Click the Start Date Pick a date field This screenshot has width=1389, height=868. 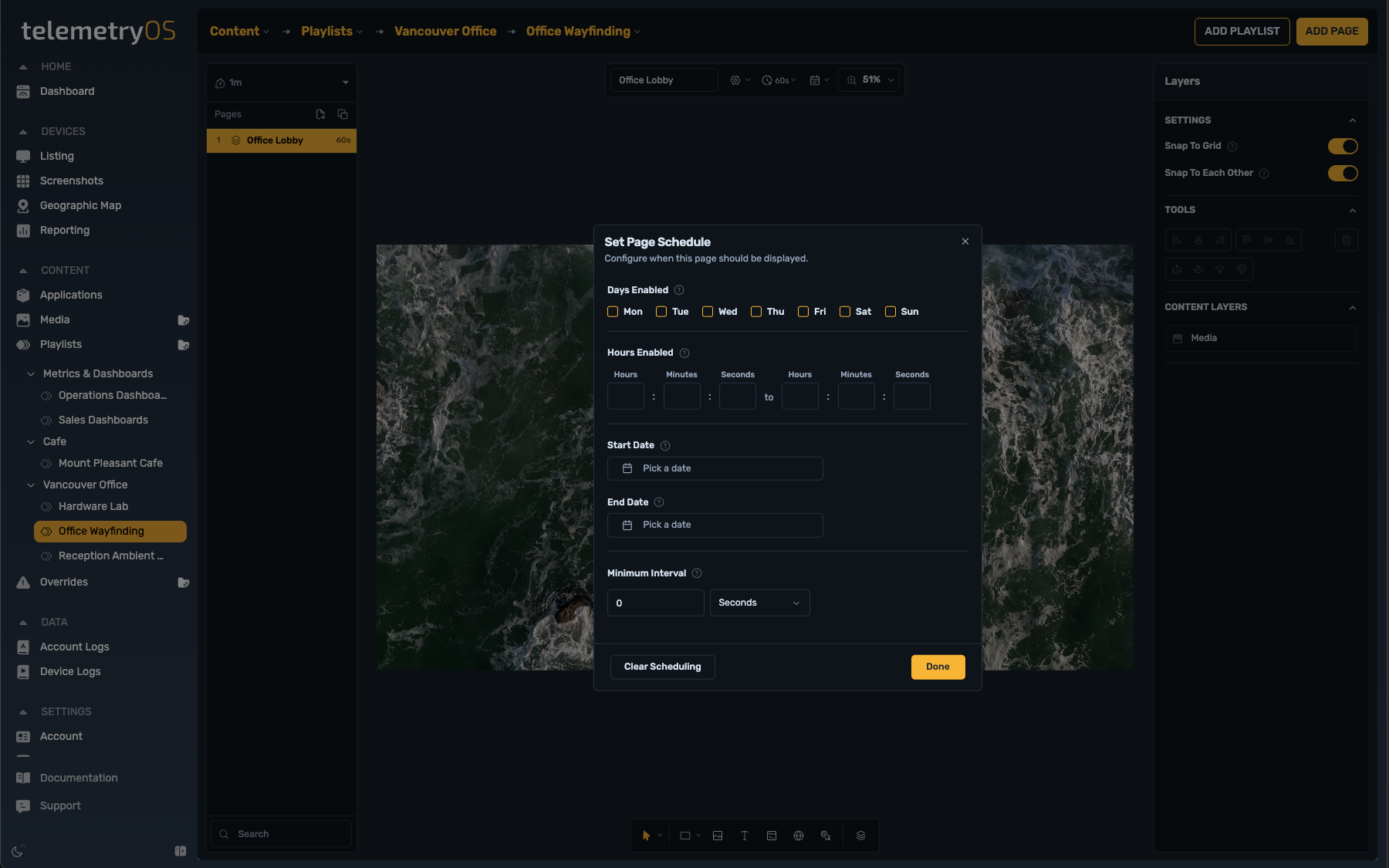pyautogui.click(x=714, y=468)
